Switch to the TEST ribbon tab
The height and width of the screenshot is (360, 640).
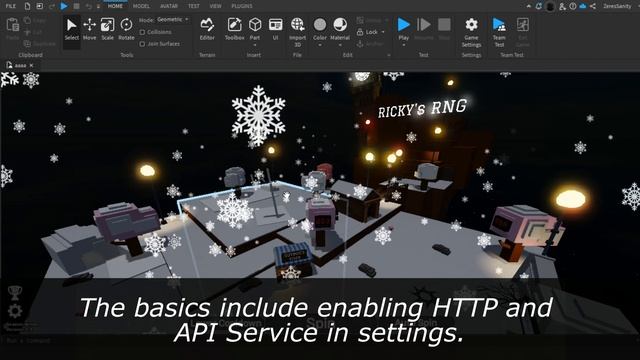coord(193,6)
